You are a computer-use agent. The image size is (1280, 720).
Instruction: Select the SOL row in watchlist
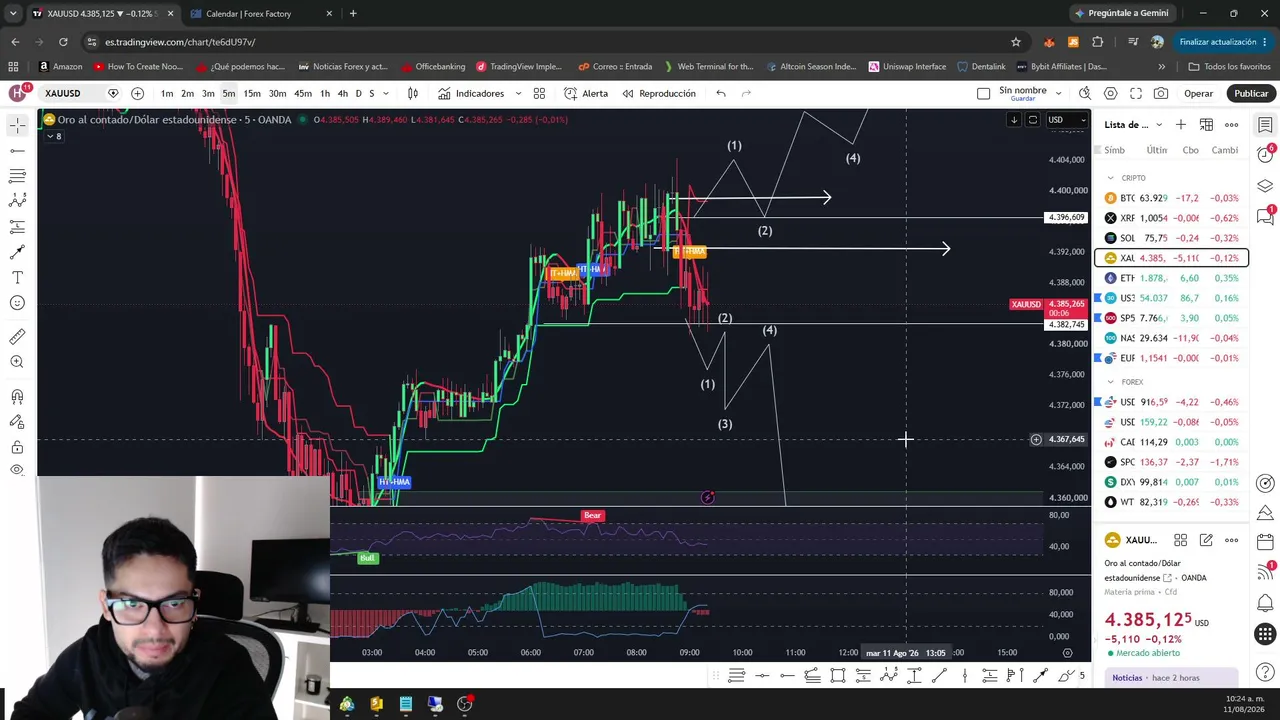point(1172,238)
